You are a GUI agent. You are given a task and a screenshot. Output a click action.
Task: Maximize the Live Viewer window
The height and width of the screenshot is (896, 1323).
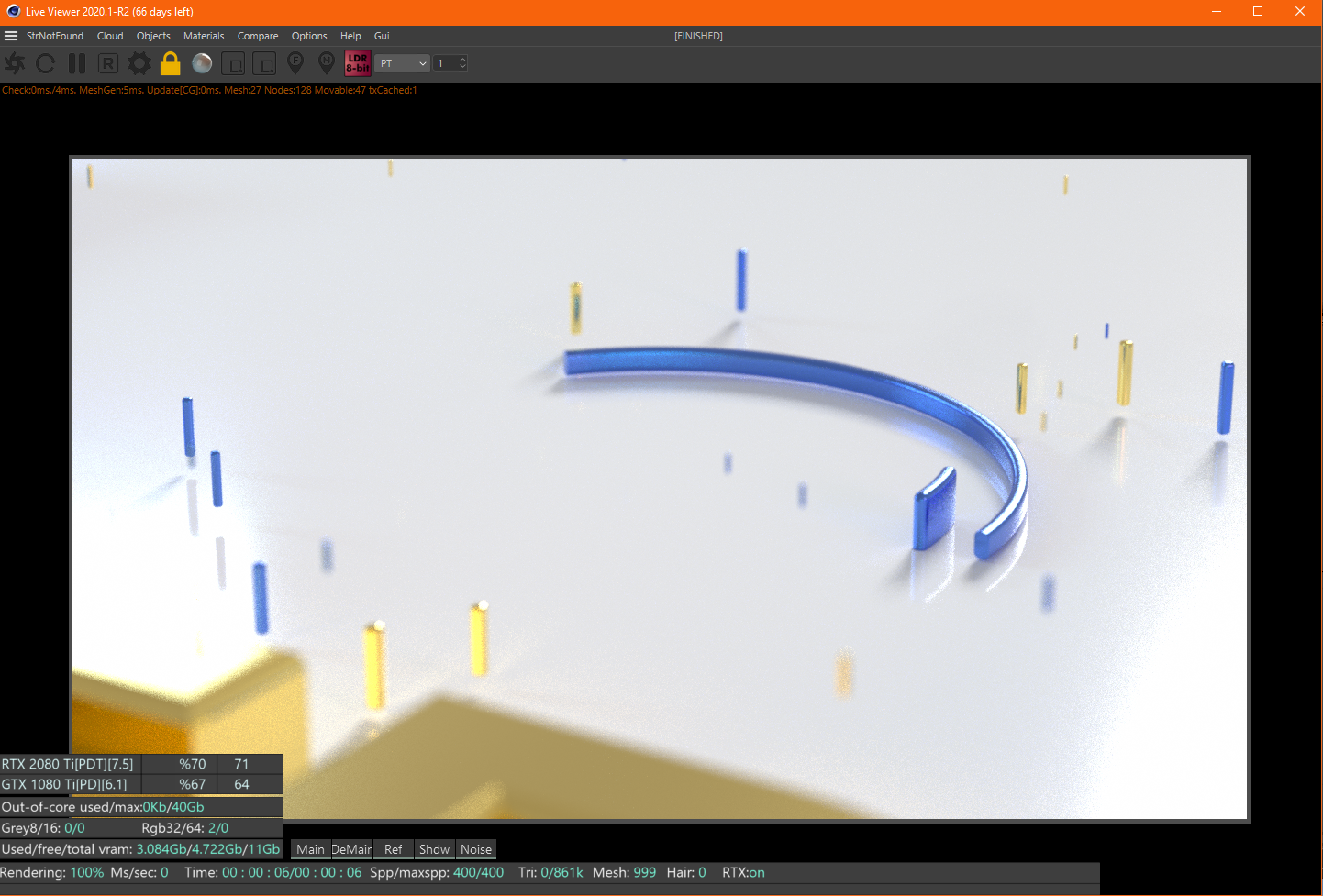1258,12
